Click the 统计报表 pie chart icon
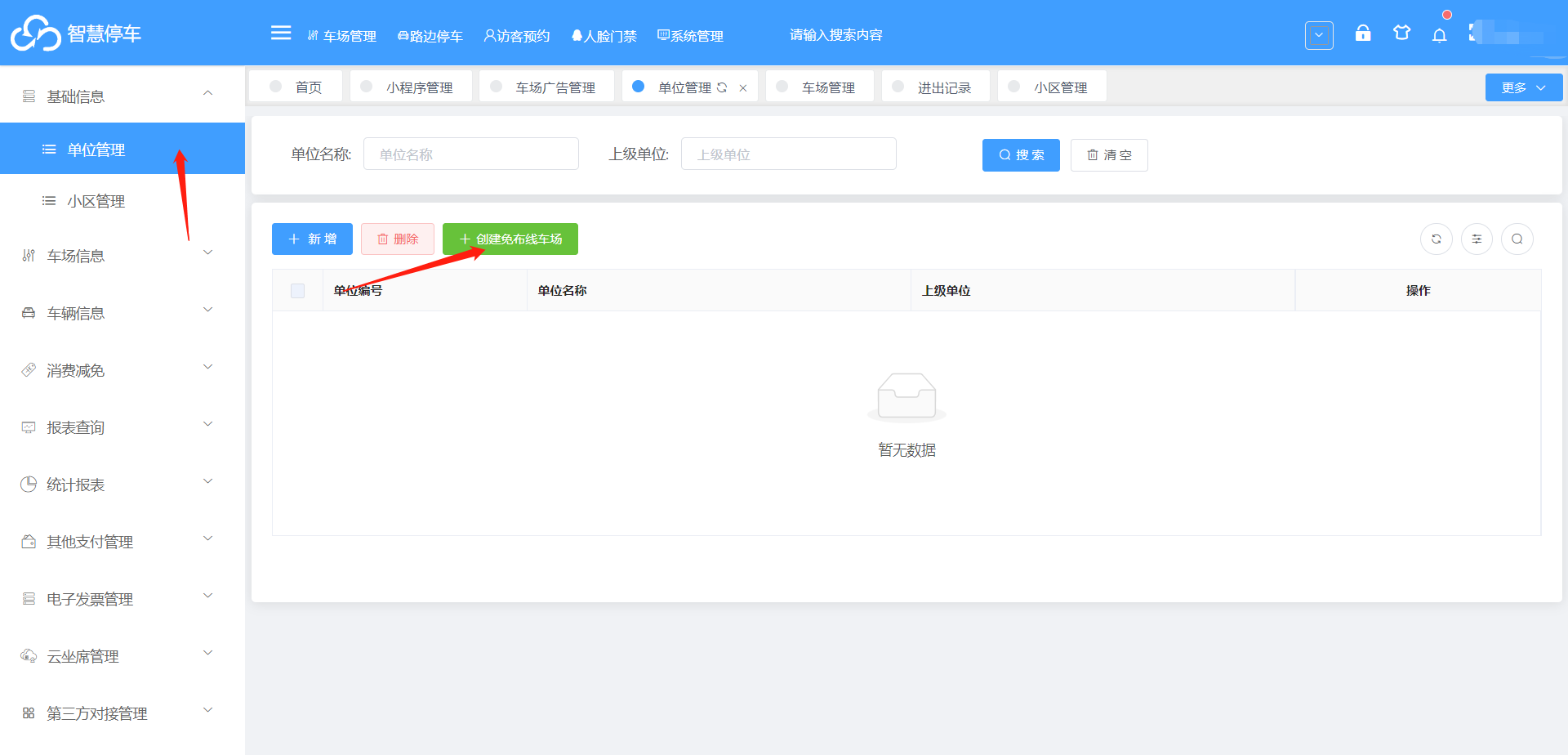The width and height of the screenshot is (1568, 755). point(29,484)
